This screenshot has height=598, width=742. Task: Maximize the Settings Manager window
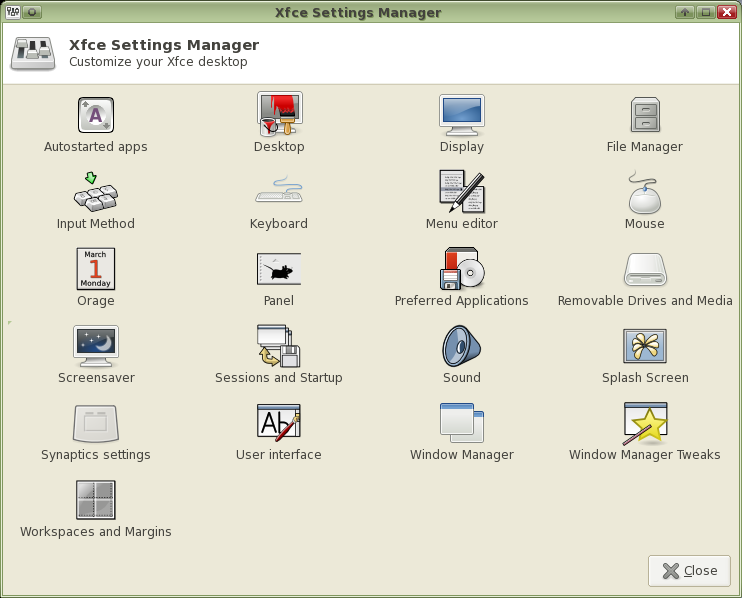pyautogui.click(x=706, y=12)
